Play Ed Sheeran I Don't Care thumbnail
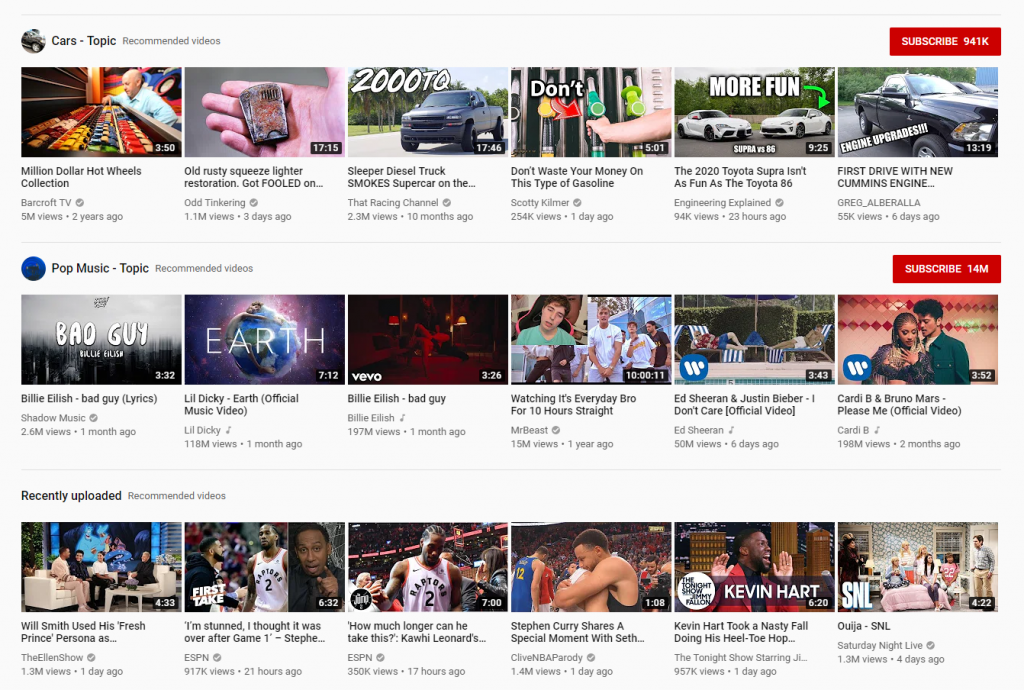The width and height of the screenshot is (1024, 690). click(754, 339)
